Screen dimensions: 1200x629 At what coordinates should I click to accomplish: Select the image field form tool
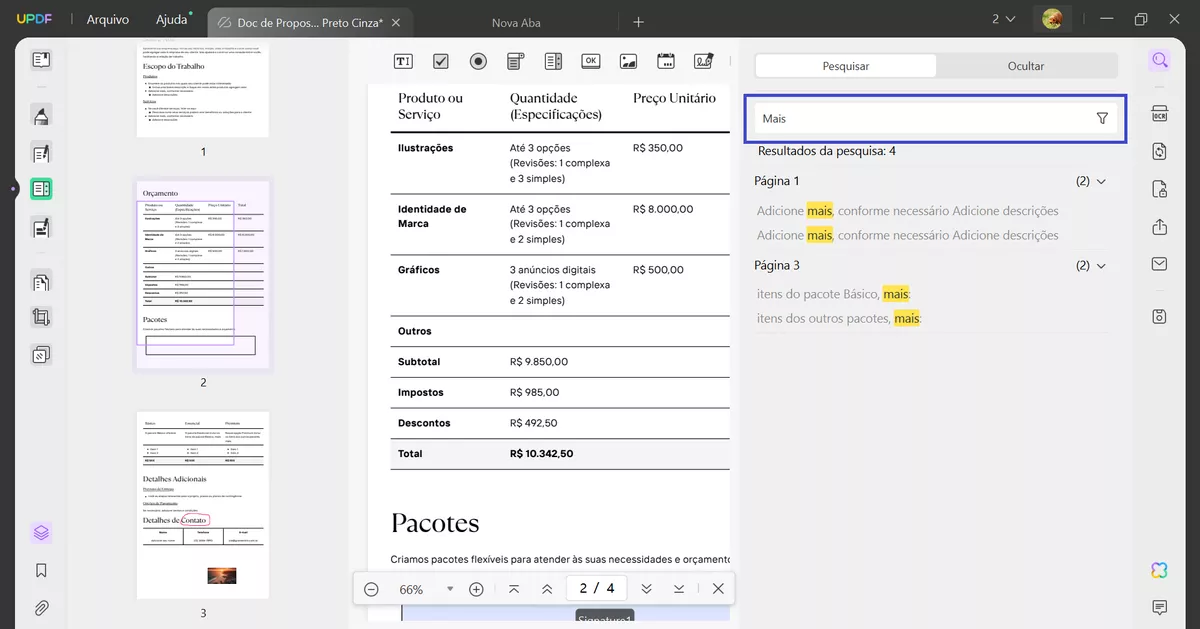pyautogui.click(x=628, y=60)
